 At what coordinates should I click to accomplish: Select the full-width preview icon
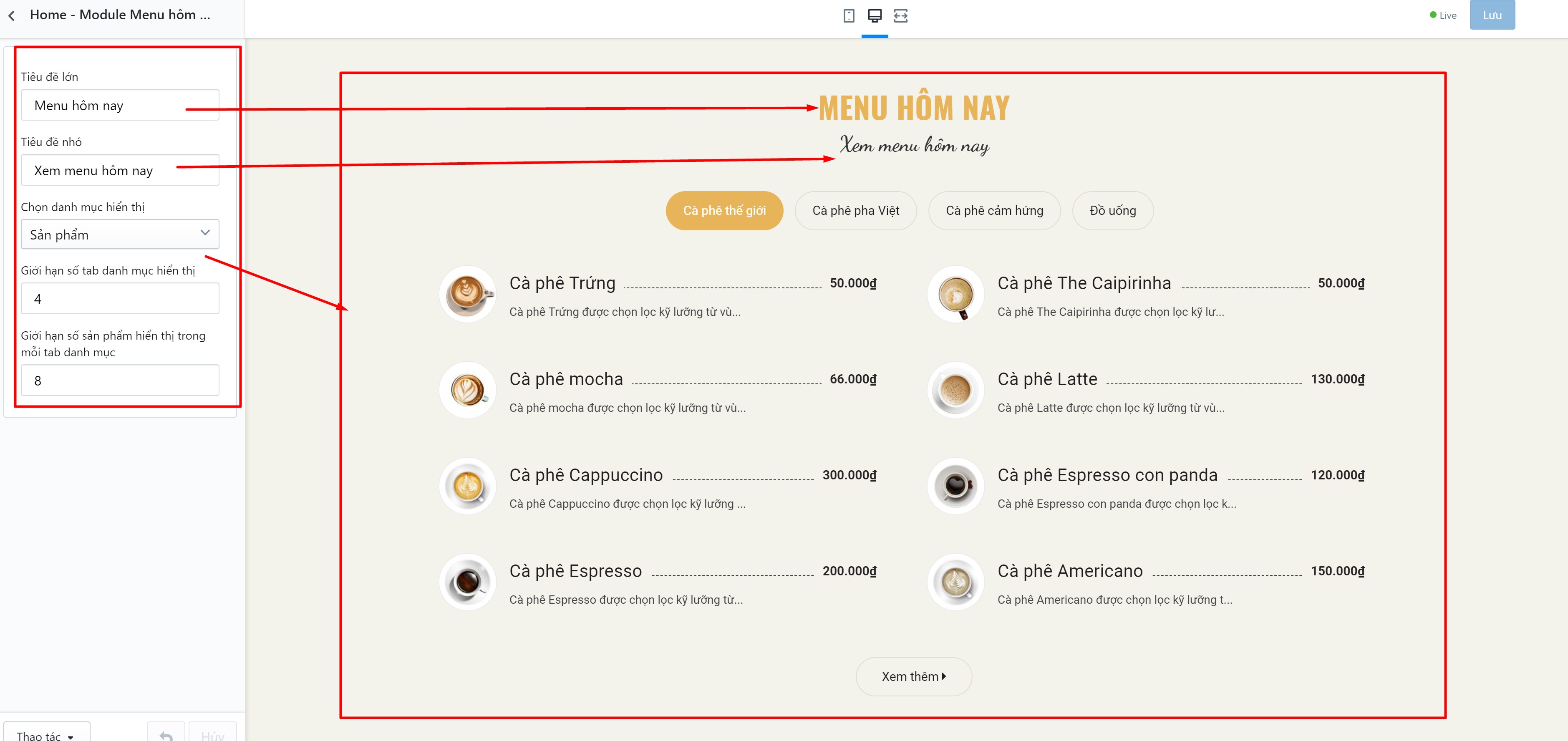(x=901, y=16)
